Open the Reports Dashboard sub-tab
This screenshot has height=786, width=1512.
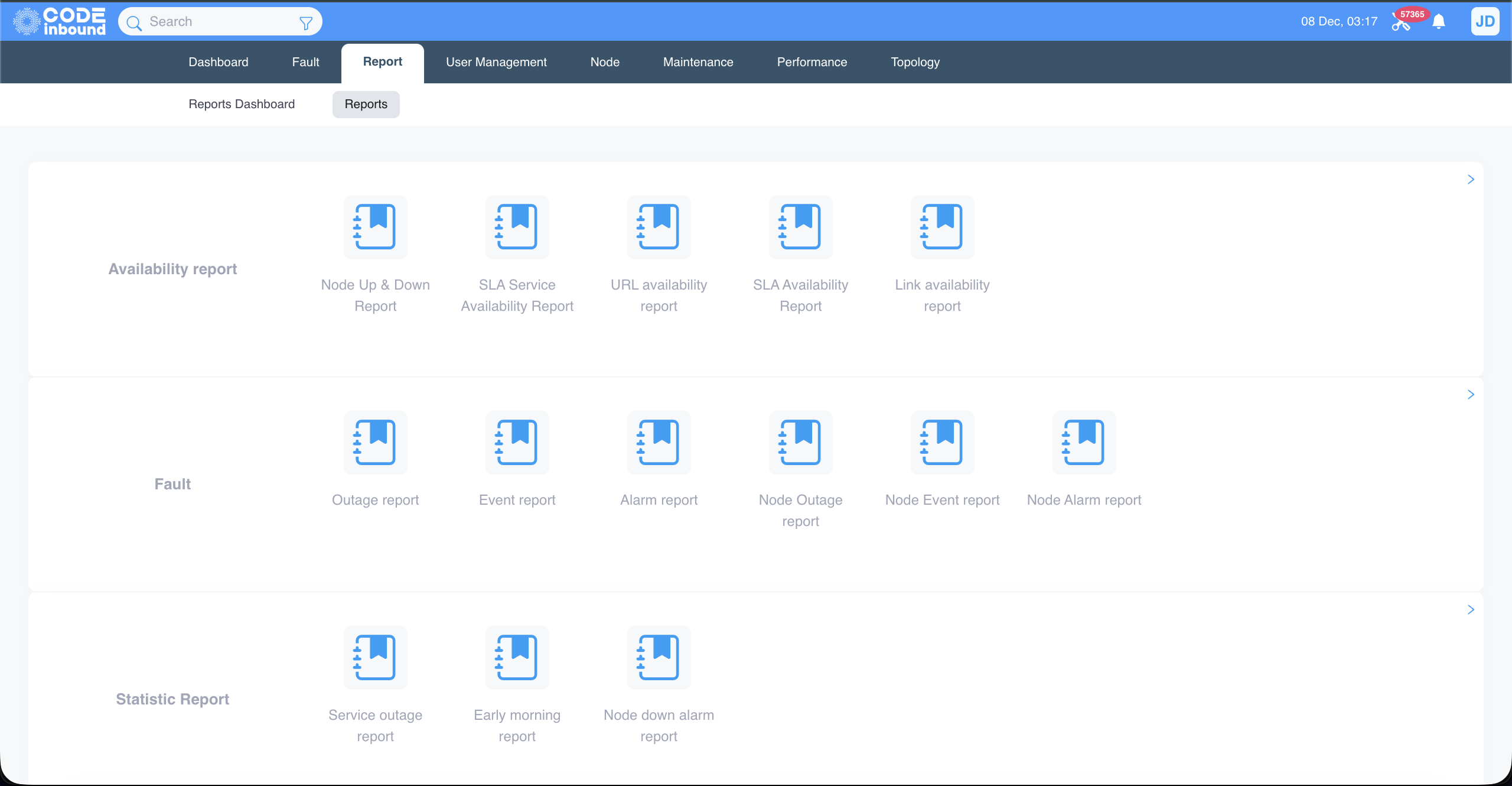(x=242, y=104)
